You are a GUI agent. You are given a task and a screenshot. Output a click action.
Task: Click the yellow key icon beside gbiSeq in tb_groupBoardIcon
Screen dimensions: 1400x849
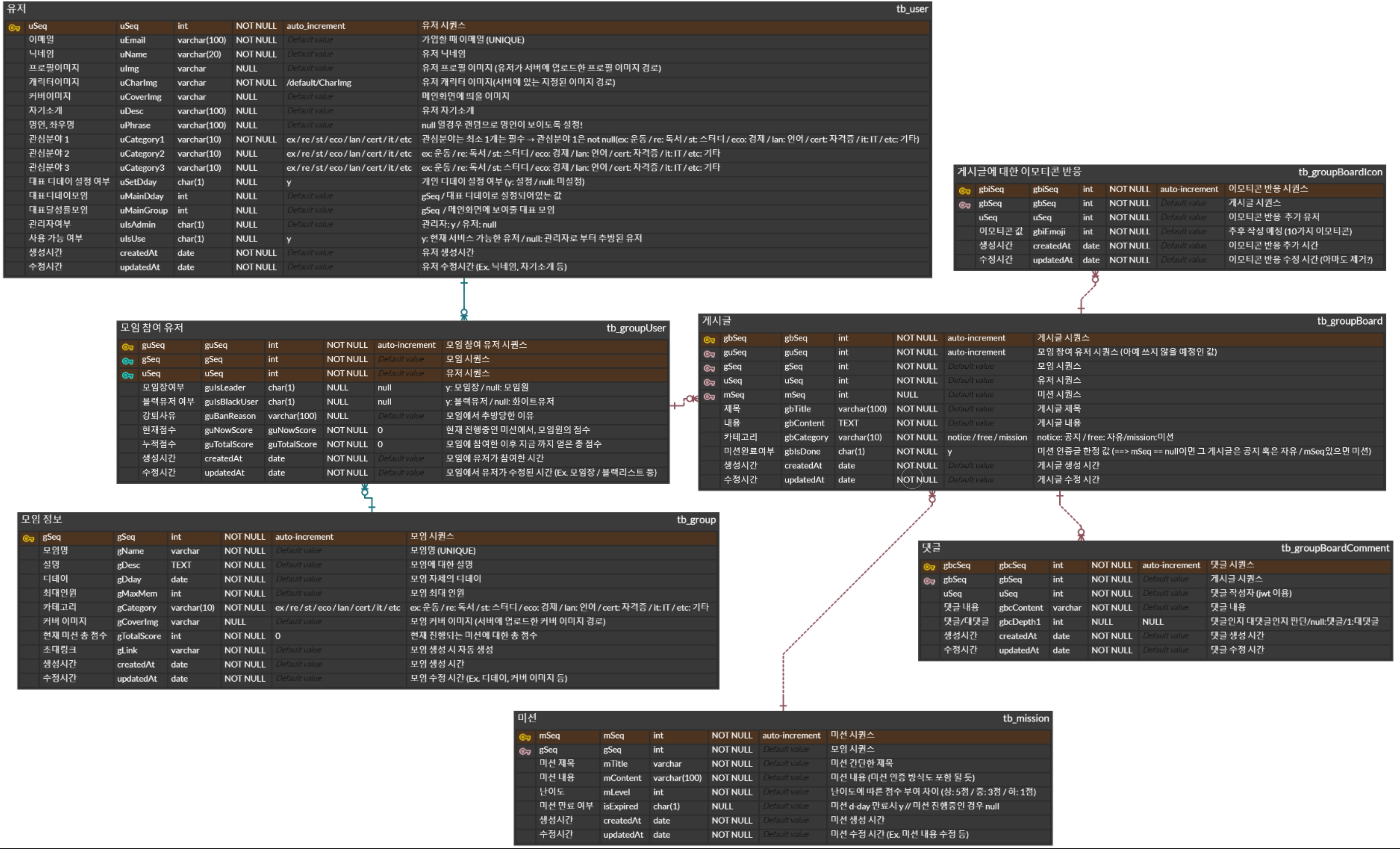964,191
